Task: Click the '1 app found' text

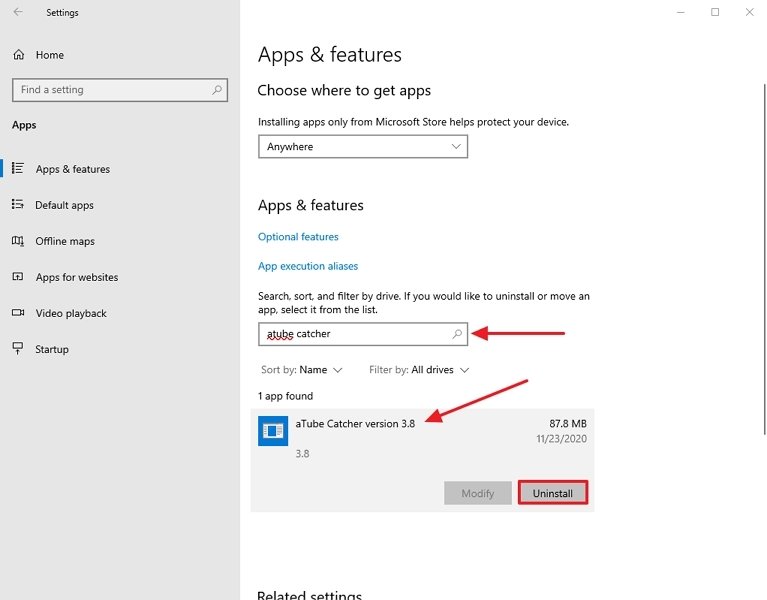Action: tap(285, 396)
